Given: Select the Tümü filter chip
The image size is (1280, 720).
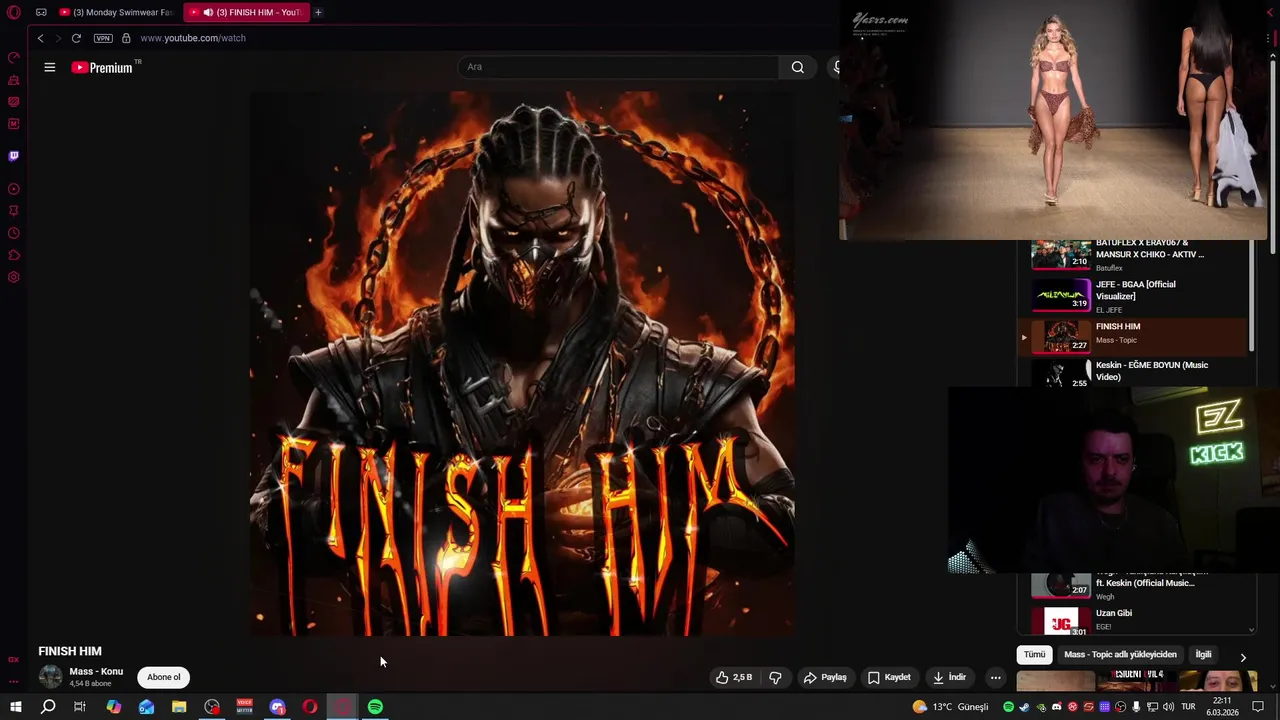Looking at the screenshot, I should point(1034,654).
